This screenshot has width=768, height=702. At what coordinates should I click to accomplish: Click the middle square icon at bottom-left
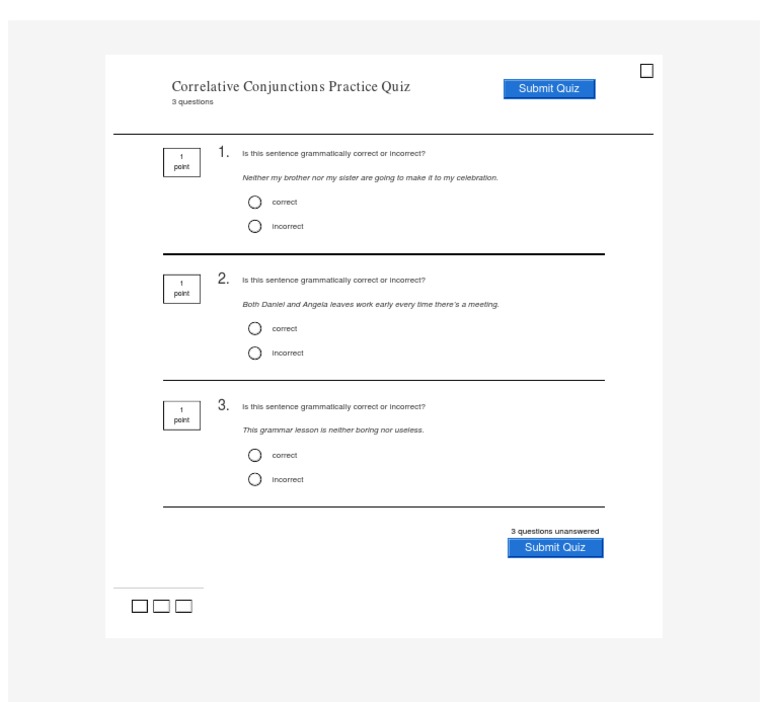coord(161,606)
